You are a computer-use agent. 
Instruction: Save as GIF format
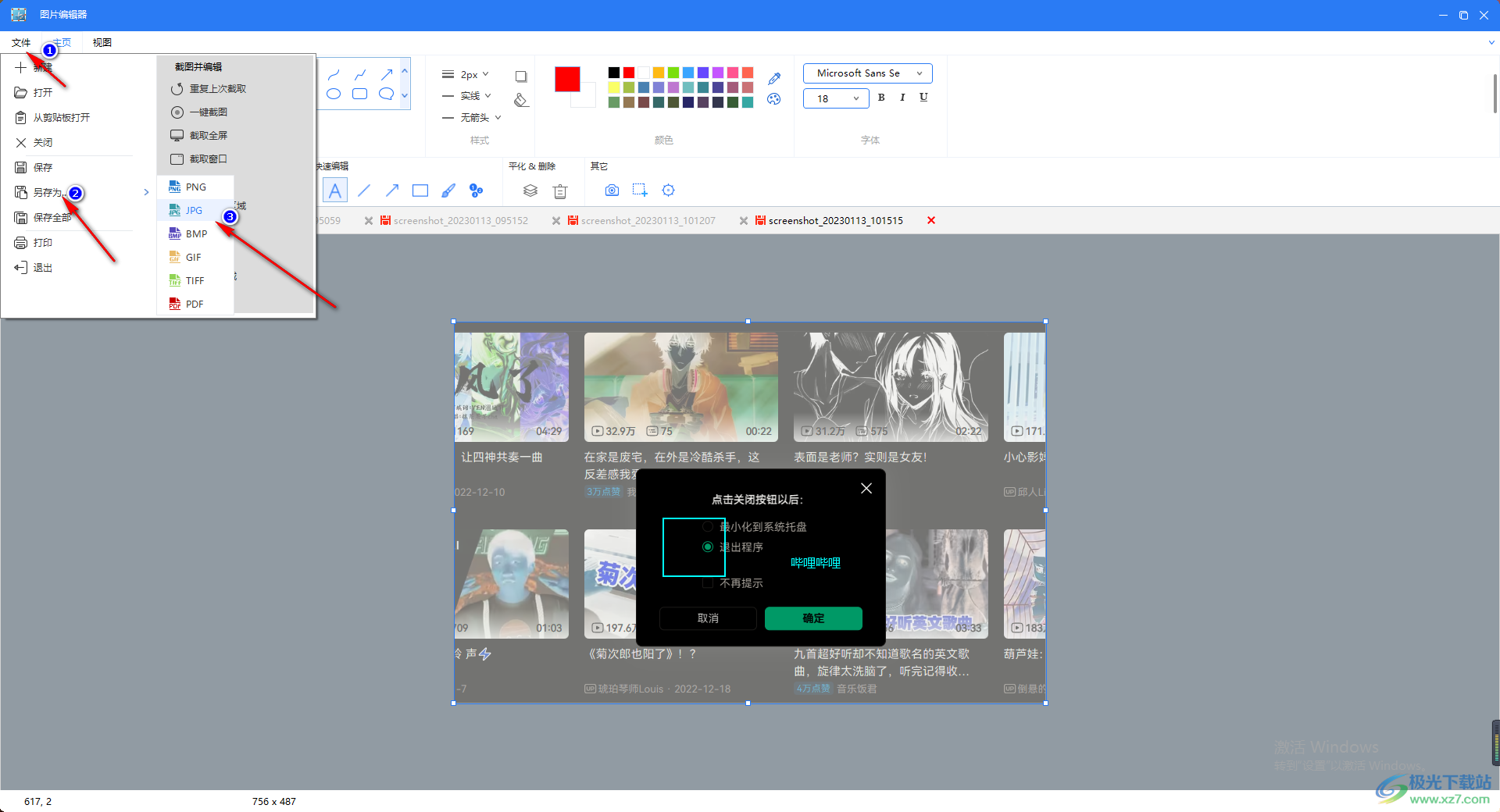click(195, 258)
